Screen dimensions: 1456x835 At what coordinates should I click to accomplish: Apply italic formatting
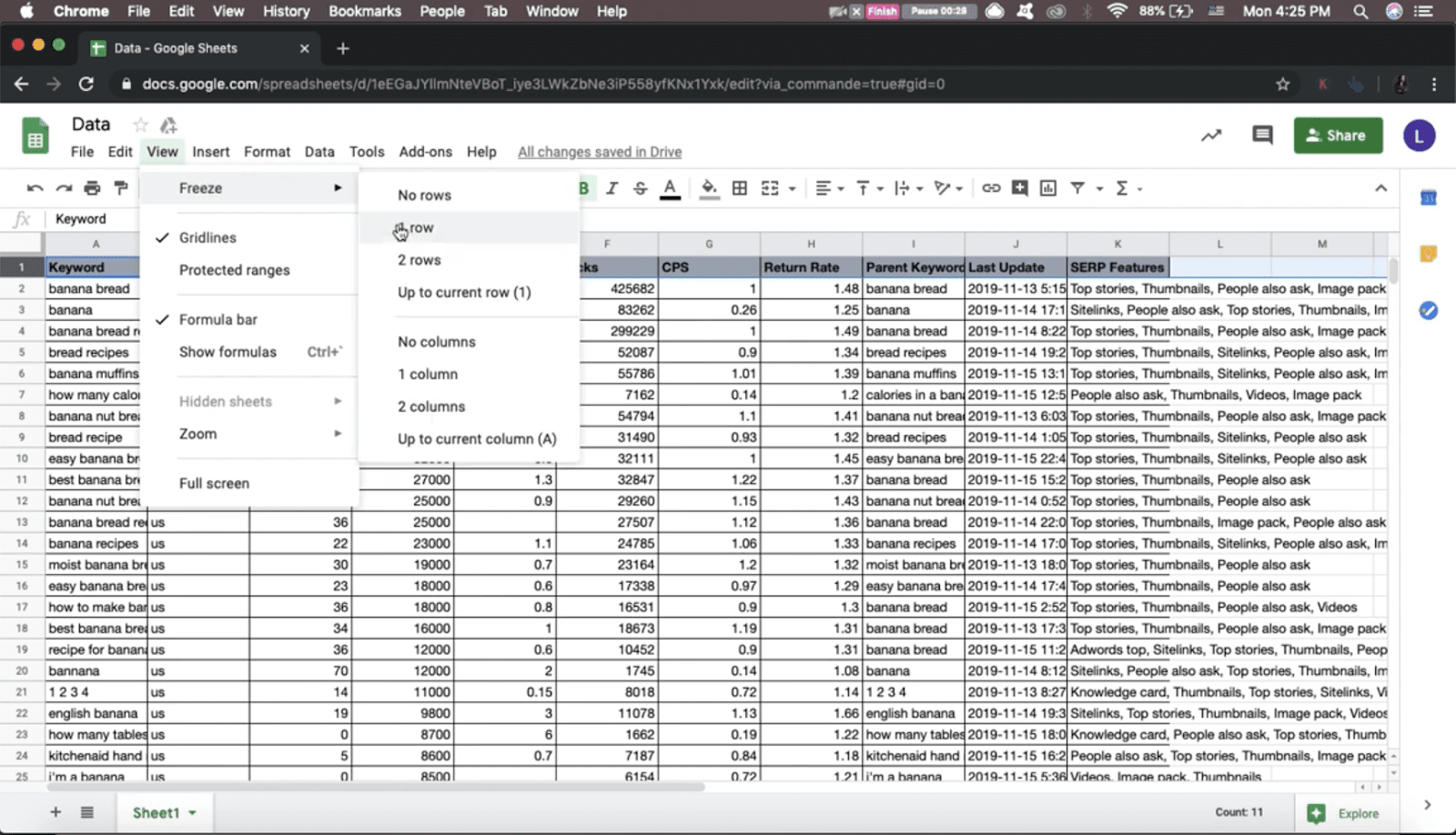(x=612, y=188)
